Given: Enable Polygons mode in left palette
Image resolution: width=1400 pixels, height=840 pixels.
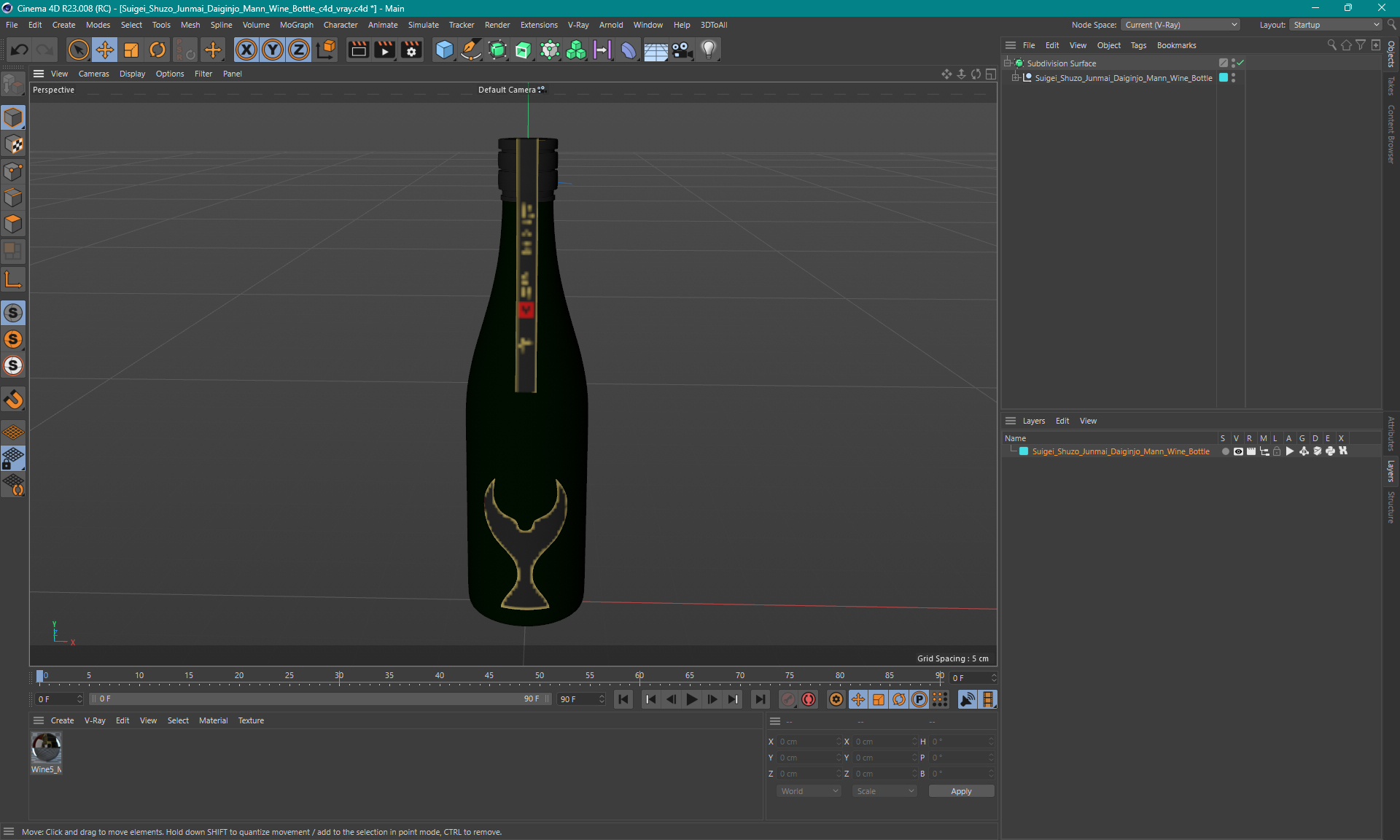Looking at the screenshot, I should (13, 224).
